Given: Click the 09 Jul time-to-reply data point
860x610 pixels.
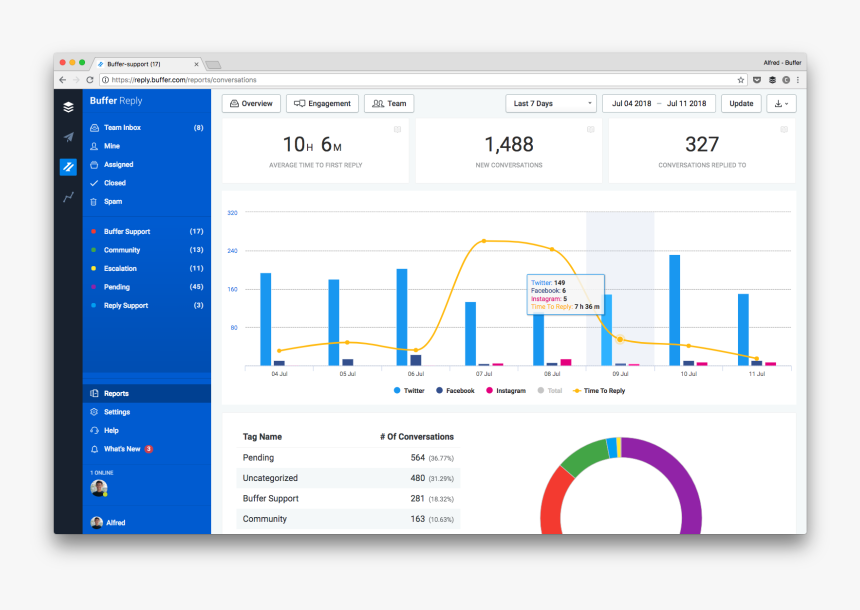Looking at the screenshot, I should (620, 340).
